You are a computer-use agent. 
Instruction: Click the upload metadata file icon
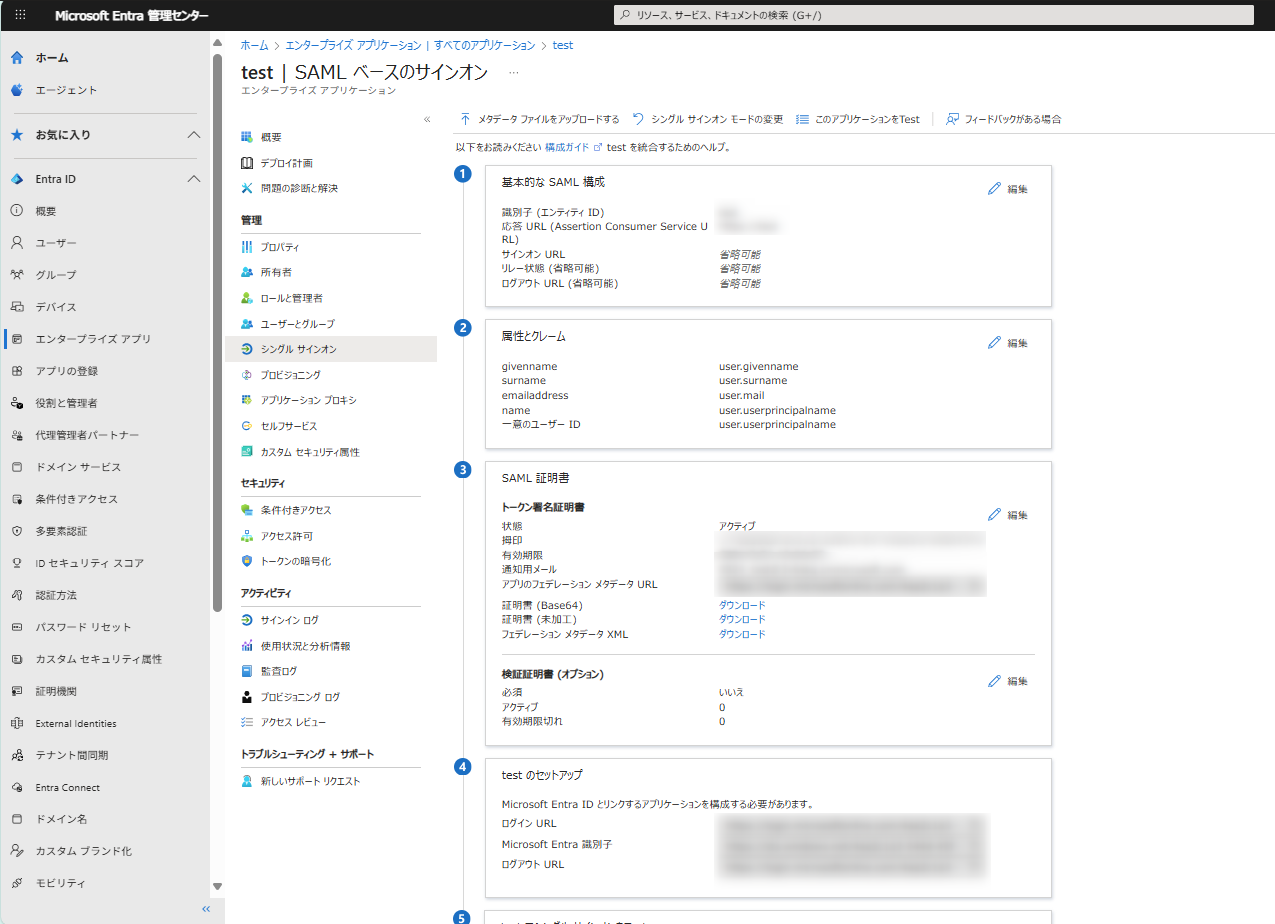click(x=465, y=119)
